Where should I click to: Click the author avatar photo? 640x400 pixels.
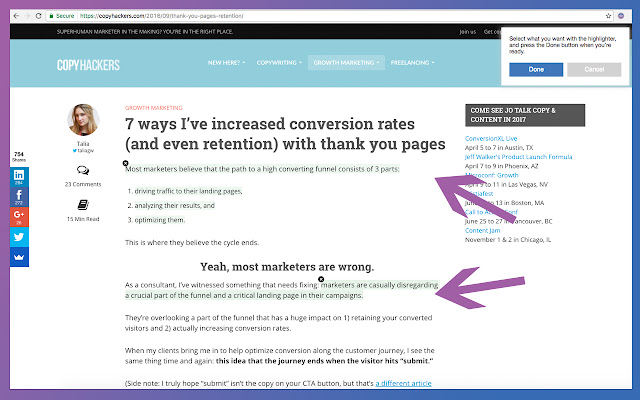pos(83,120)
